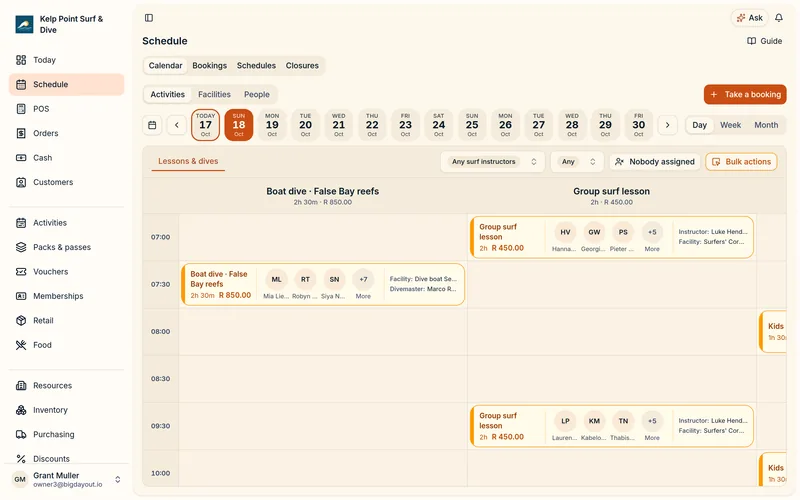Viewport: 800px width, 500px height.
Task: Open Schedule in the sidebar menu
Action: pyautogui.click(x=66, y=85)
